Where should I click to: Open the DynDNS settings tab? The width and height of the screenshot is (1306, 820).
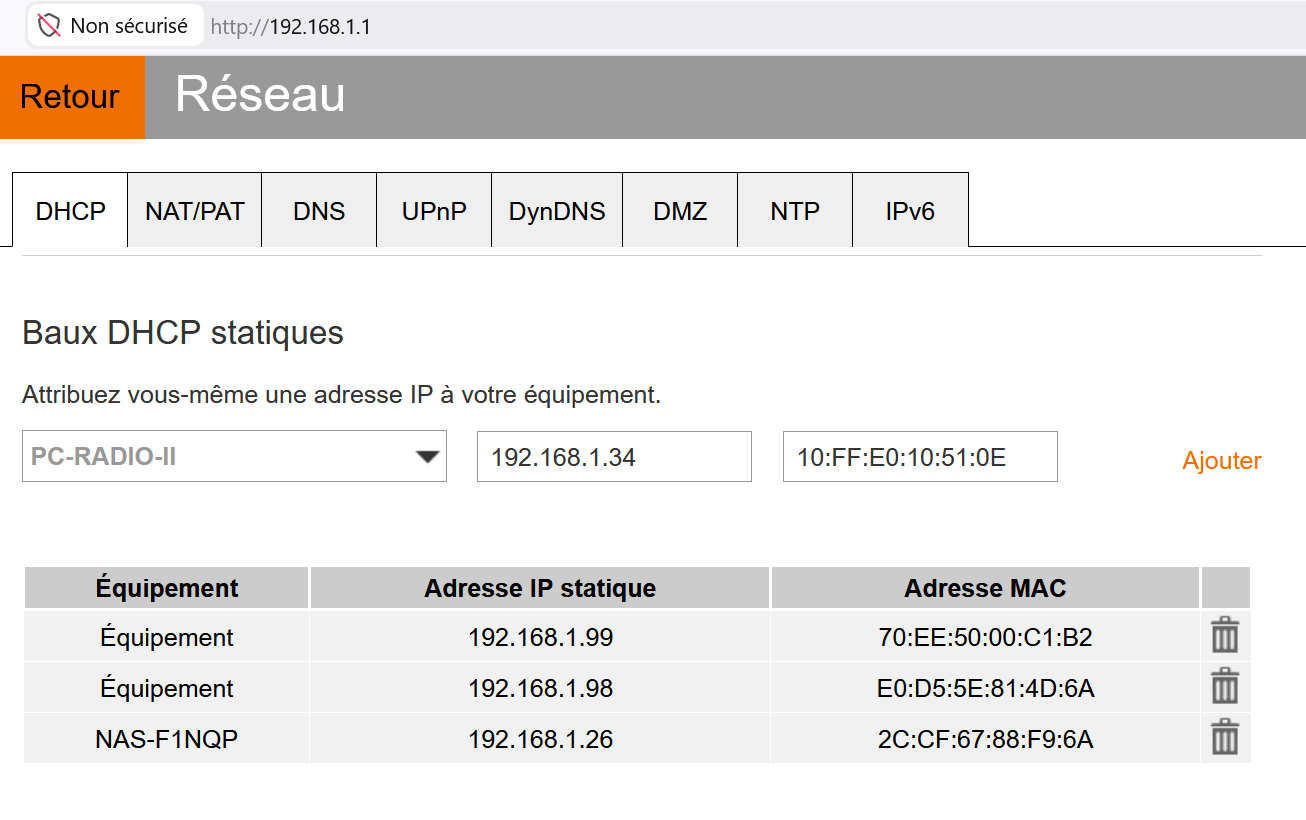click(x=556, y=210)
